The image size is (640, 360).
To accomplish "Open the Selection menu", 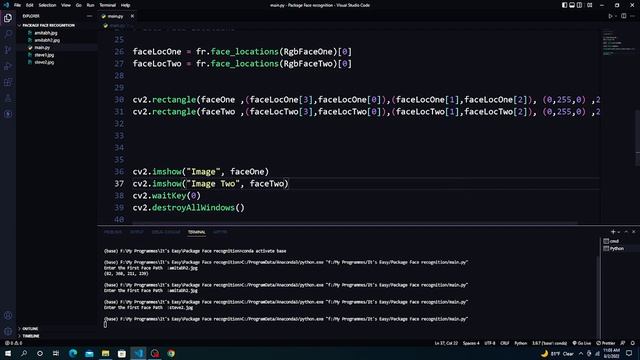I will (47, 5).
